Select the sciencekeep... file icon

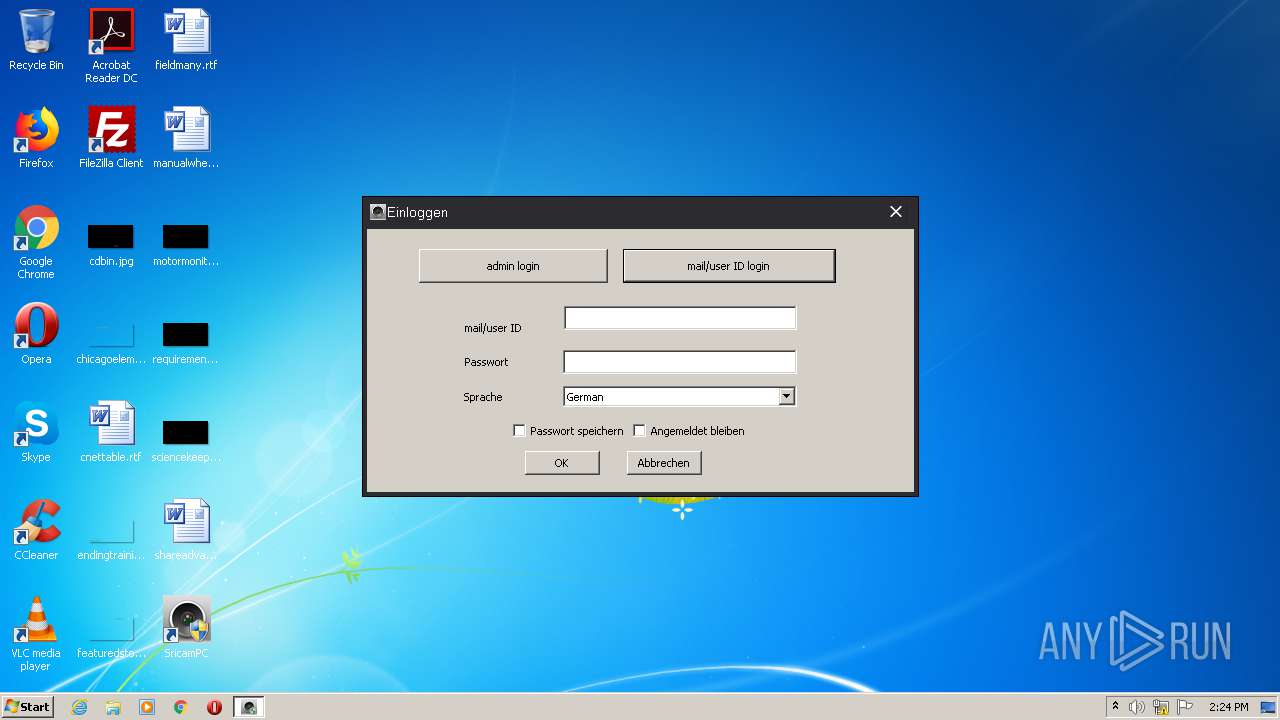[186, 442]
